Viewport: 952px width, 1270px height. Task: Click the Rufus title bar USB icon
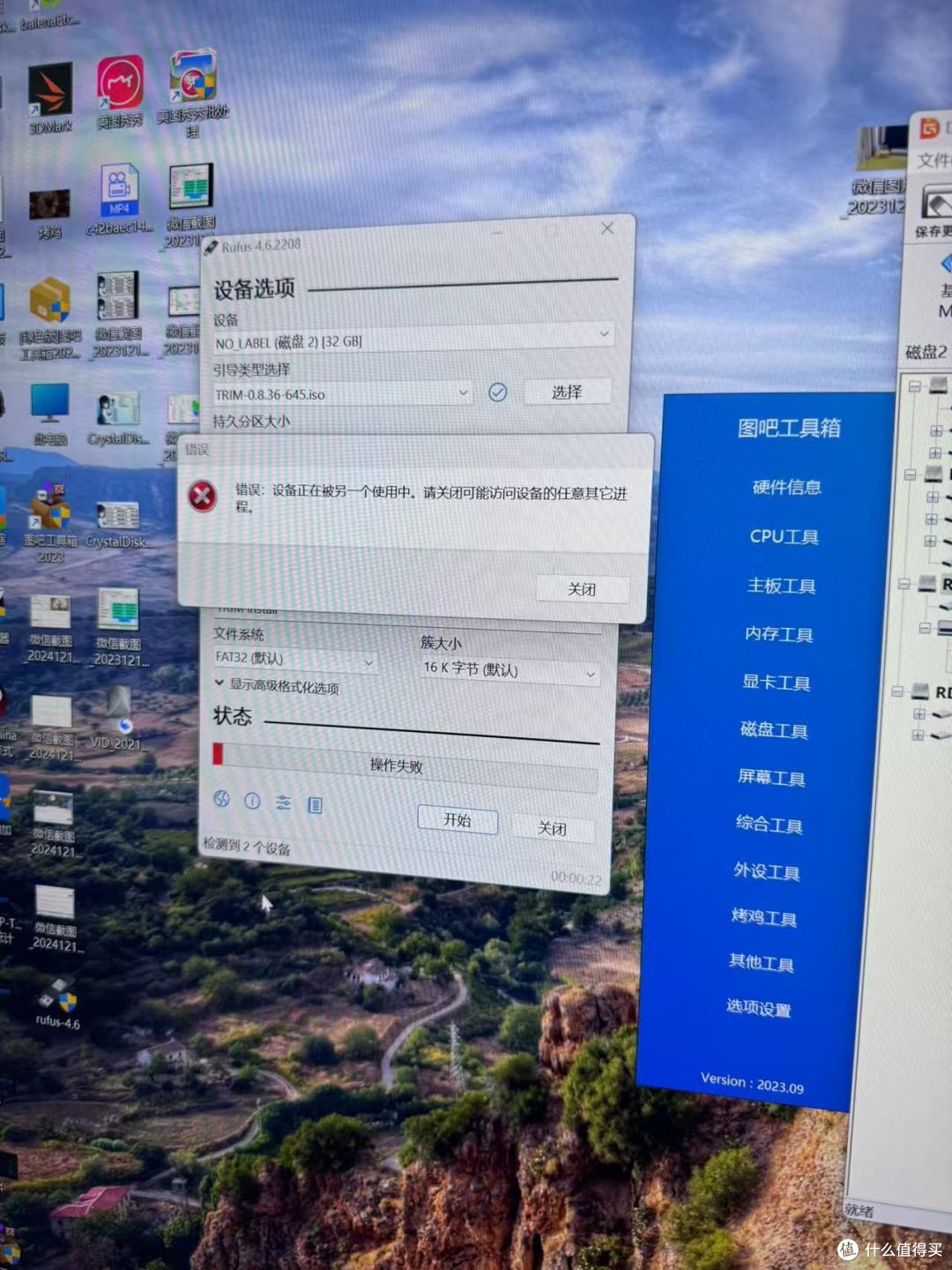[x=211, y=248]
